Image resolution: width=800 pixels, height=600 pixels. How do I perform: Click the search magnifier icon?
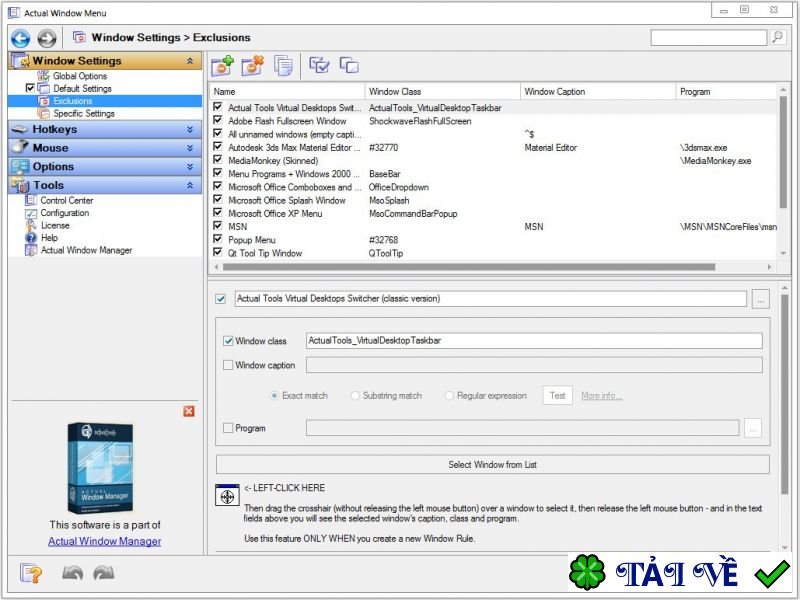(x=777, y=37)
